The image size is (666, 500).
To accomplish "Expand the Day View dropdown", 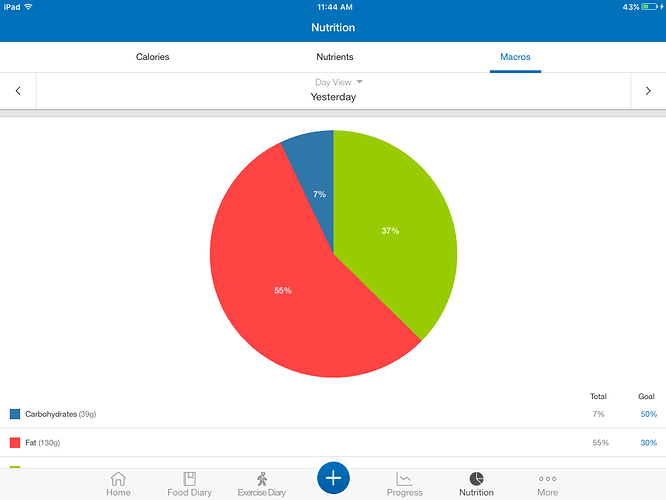I will click(x=339, y=82).
